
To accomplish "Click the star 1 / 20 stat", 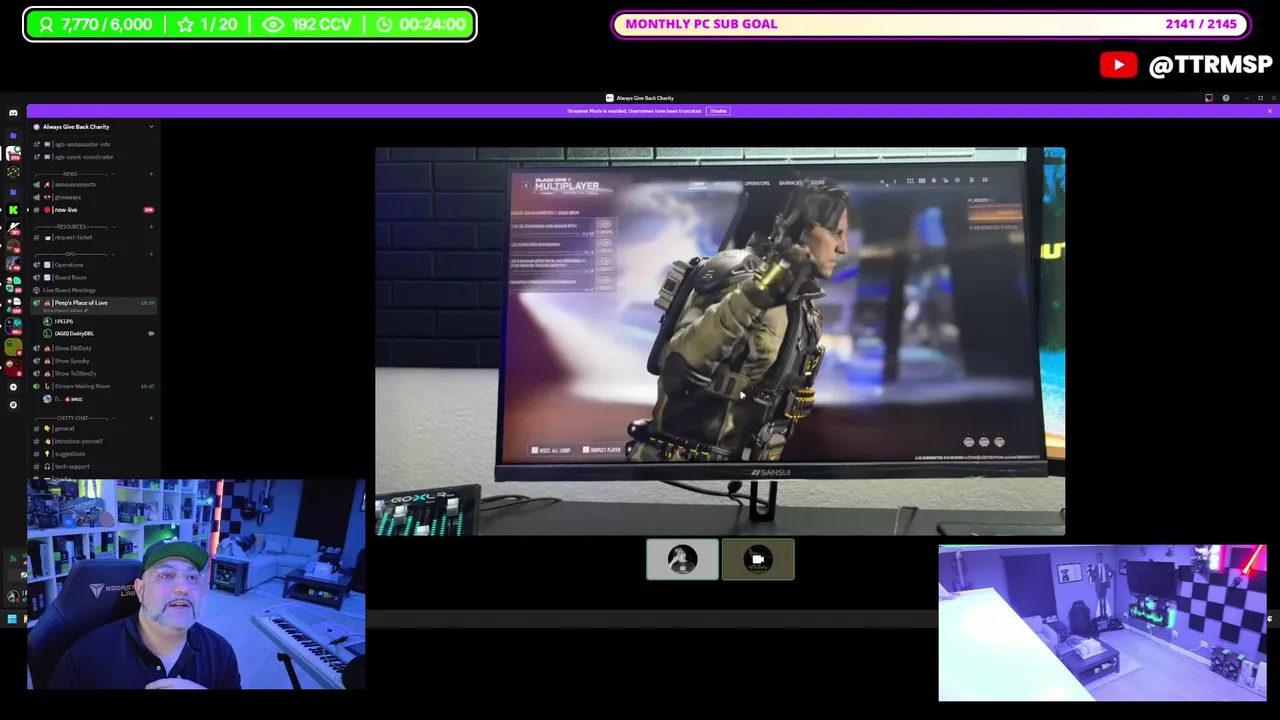I will [x=207, y=24].
